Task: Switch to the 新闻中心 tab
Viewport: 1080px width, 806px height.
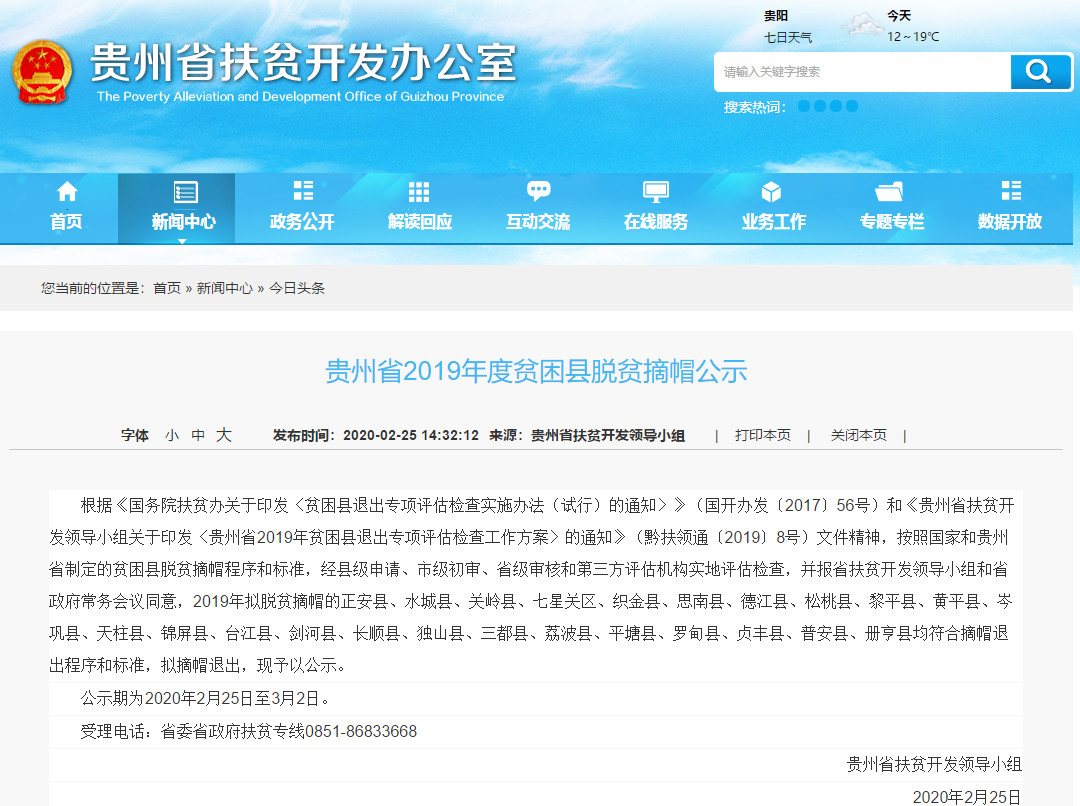Action: click(184, 222)
